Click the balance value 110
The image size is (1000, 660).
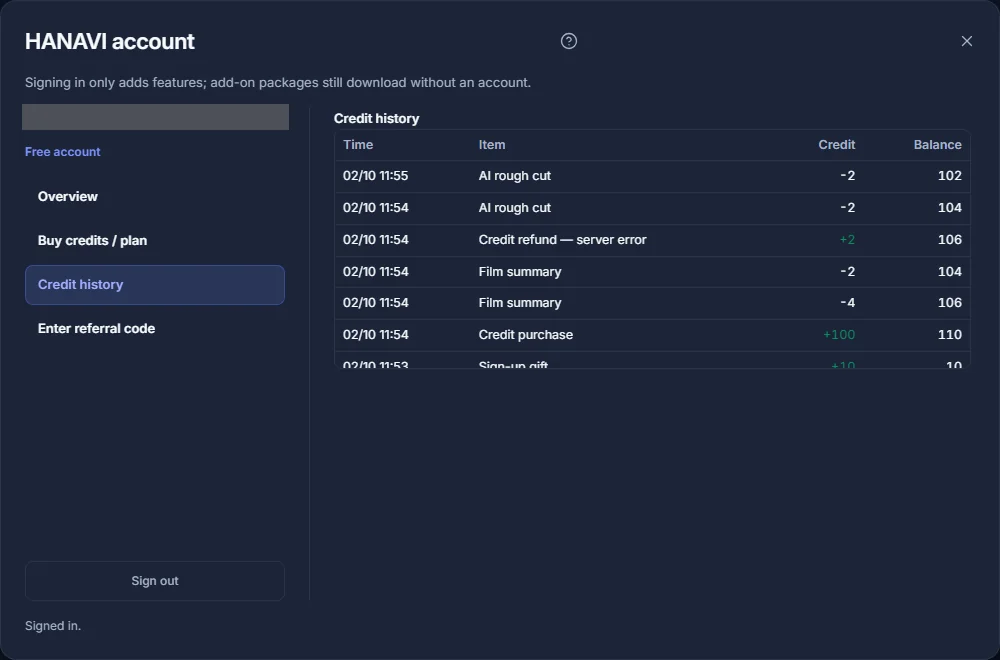point(950,335)
